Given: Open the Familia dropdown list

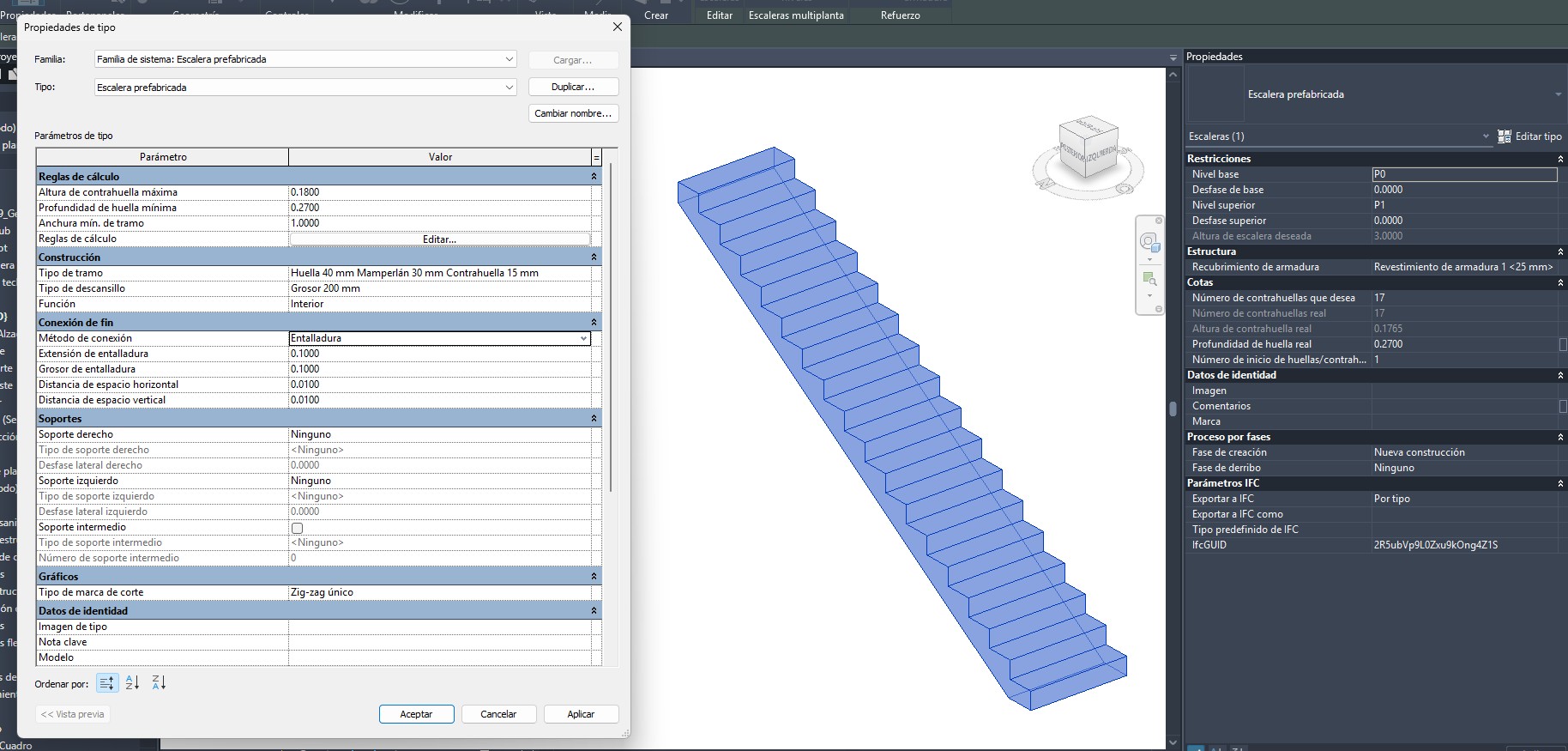Looking at the screenshot, I should [510, 59].
